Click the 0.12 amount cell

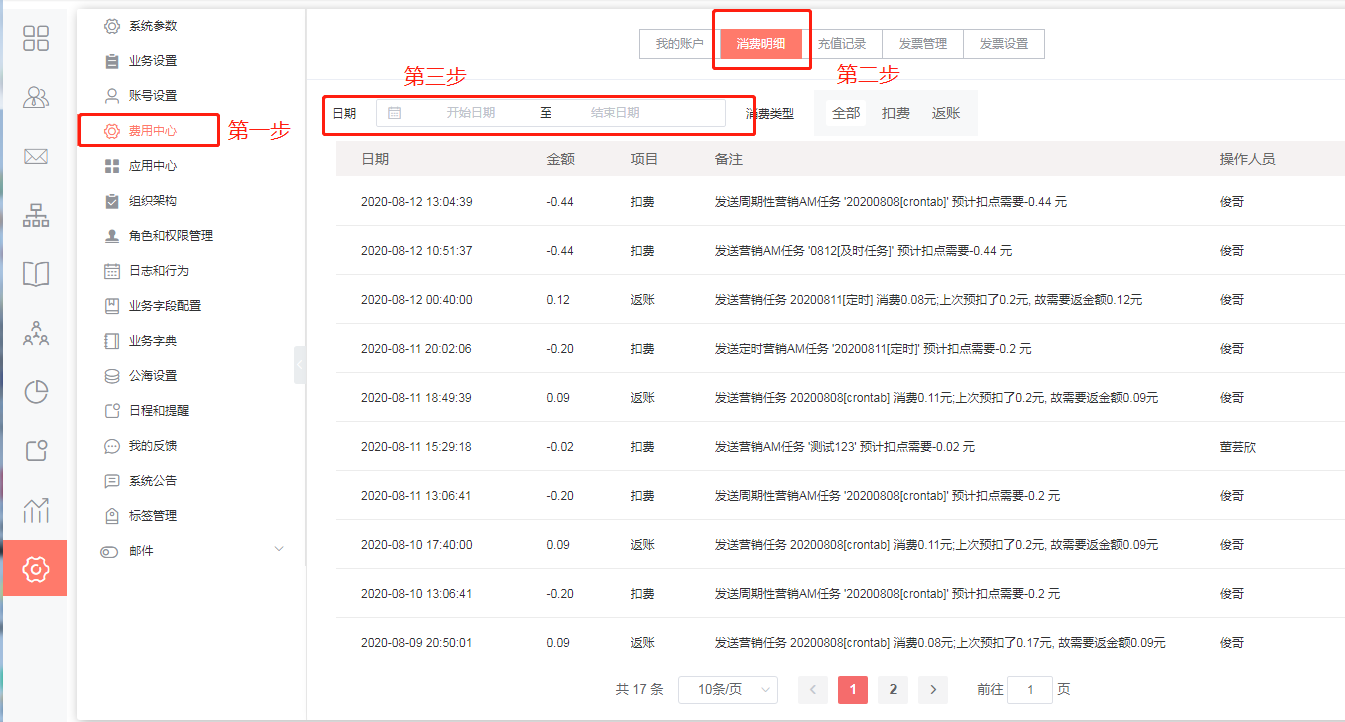(558, 300)
